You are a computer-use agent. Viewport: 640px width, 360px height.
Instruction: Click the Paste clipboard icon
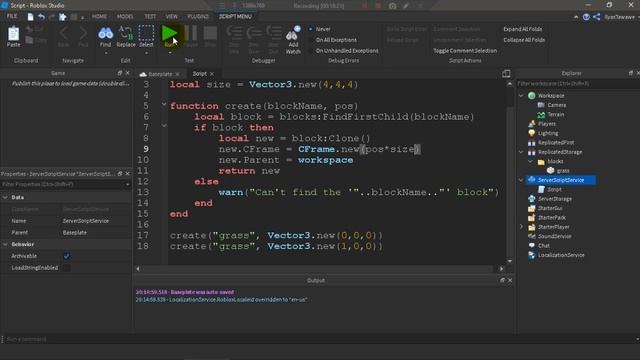13,34
